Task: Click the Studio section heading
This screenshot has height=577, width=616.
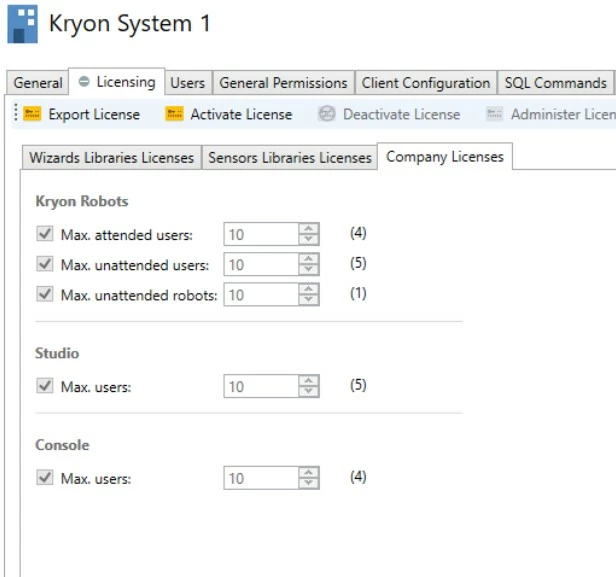Action: coord(57,353)
